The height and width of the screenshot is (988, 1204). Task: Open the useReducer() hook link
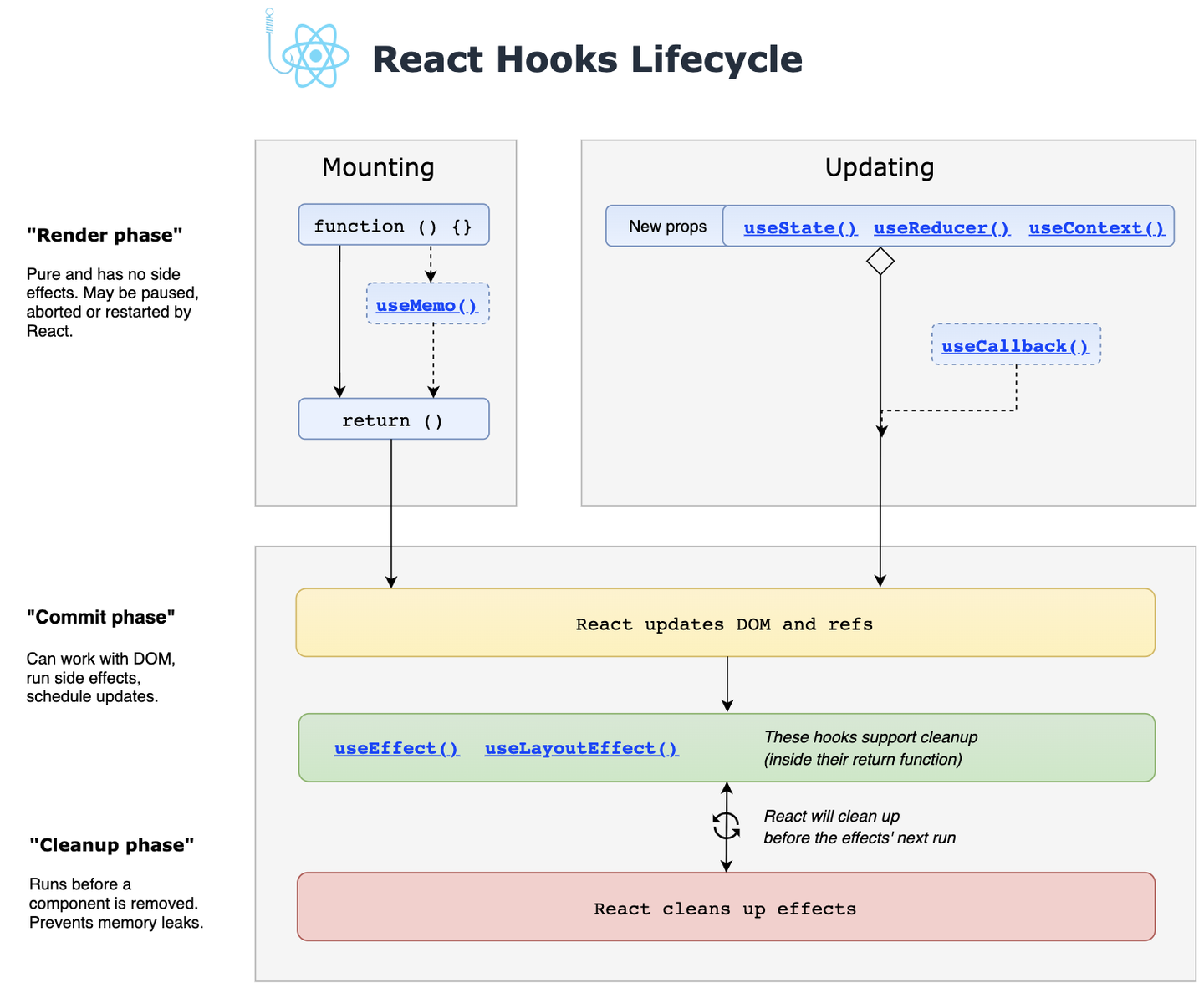941,227
